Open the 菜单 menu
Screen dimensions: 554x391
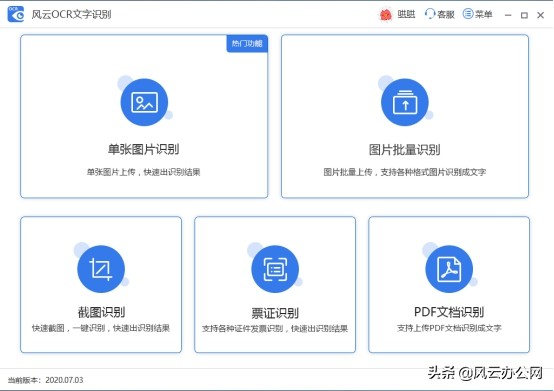pyautogui.click(x=477, y=14)
